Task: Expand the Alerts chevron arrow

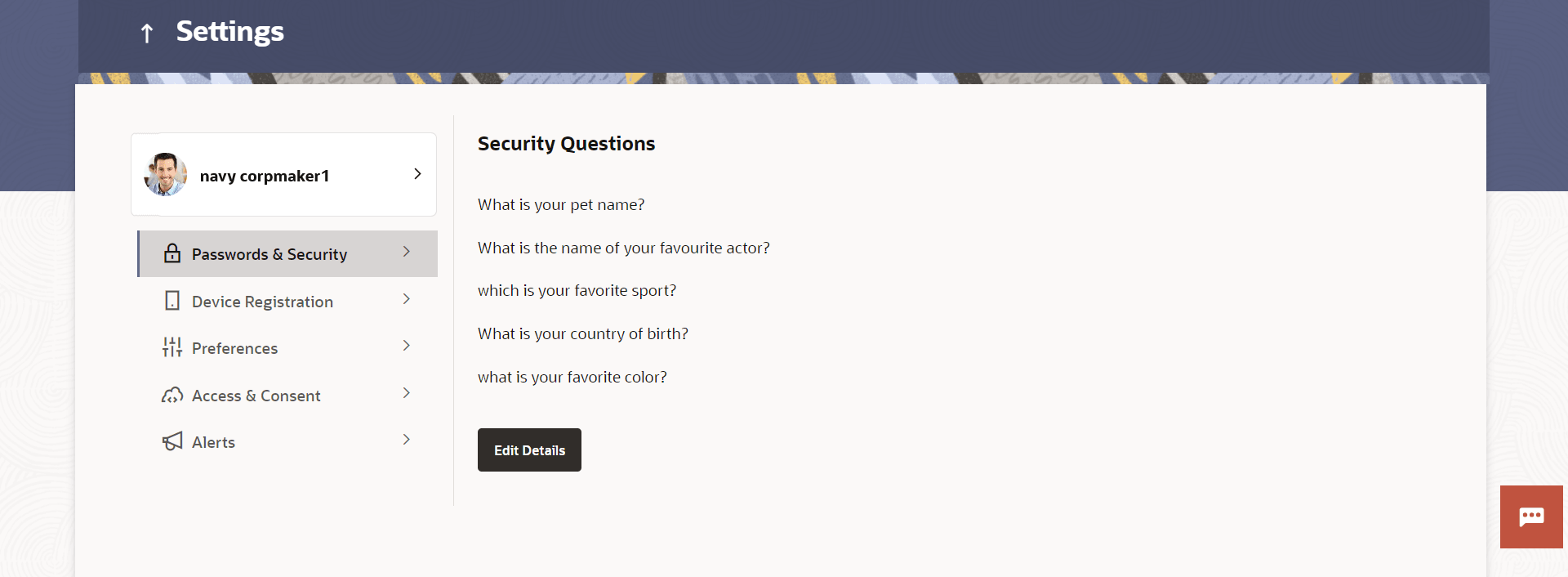Action: [x=406, y=440]
